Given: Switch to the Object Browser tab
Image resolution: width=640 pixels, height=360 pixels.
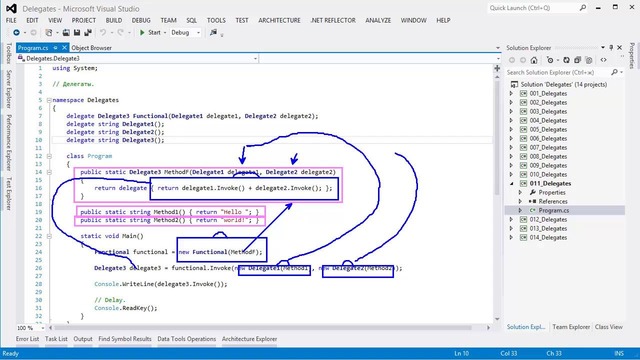Looking at the screenshot, I should click(91, 48).
